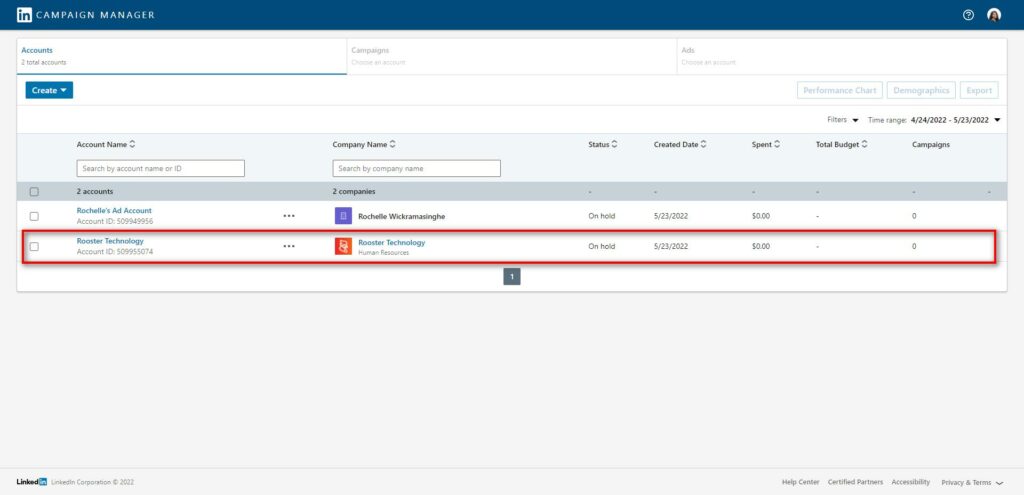1024x495 pixels.
Task: Click Account ID: 509955074 text
Action: coord(115,251)
